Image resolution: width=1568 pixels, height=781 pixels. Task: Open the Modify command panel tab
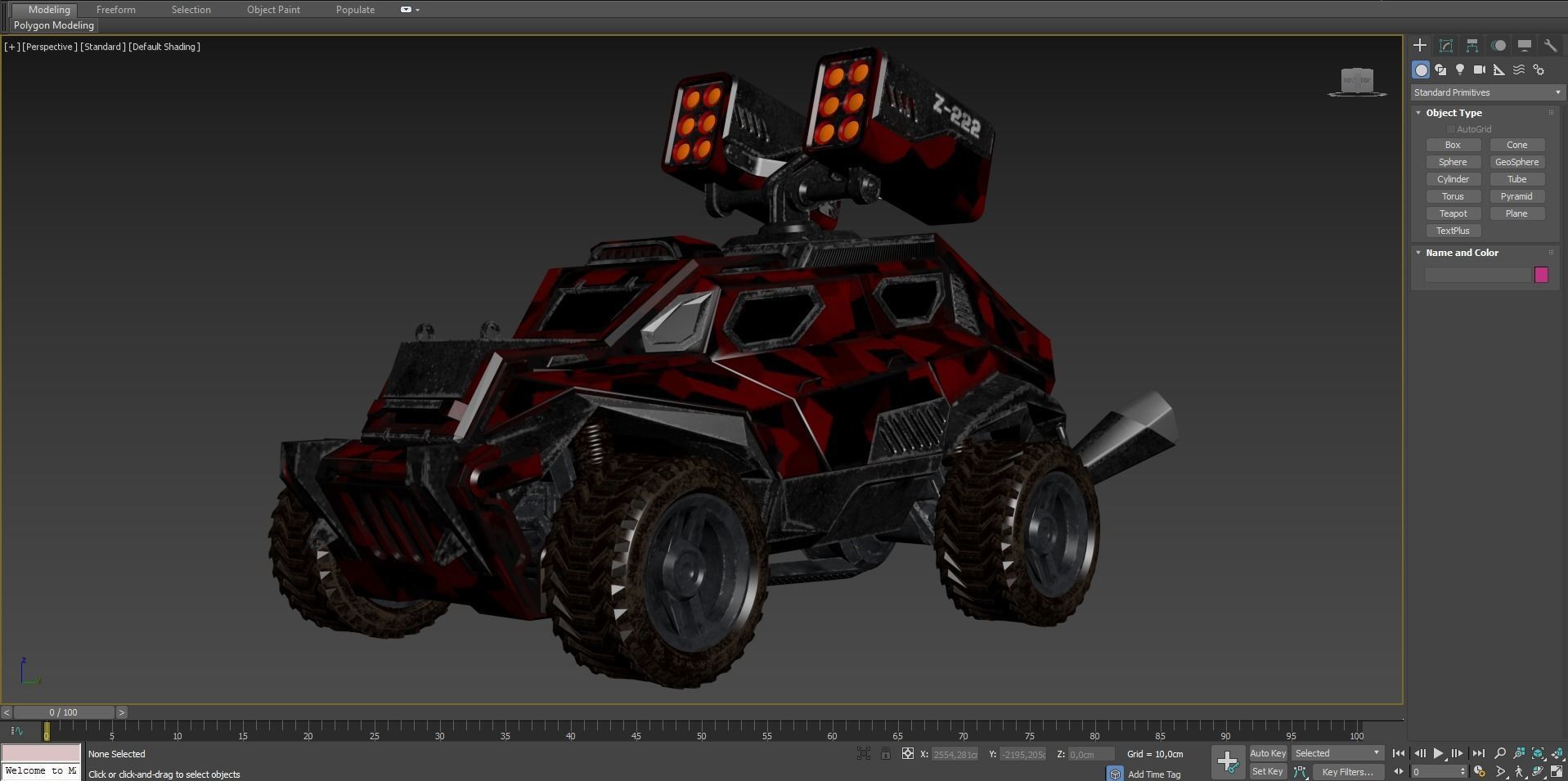pyautogui.click(x=1446, y=46)
